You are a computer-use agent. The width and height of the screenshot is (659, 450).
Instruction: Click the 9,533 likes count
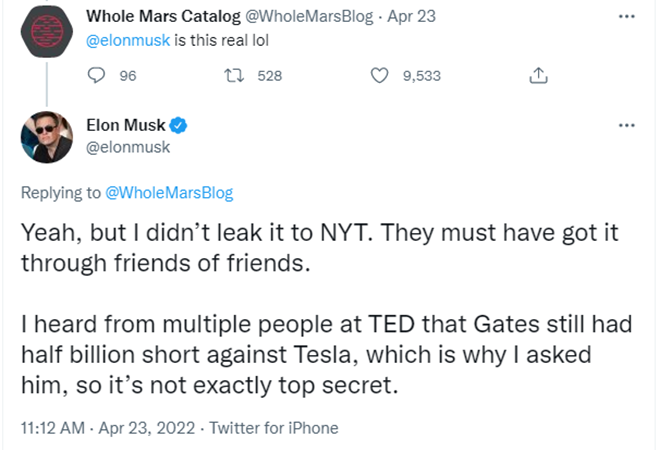[x=422, y=75]
